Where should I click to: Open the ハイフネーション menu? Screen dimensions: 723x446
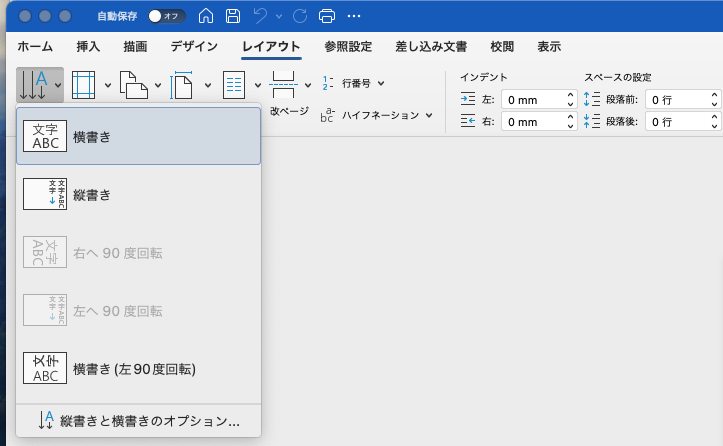point(387,115)
